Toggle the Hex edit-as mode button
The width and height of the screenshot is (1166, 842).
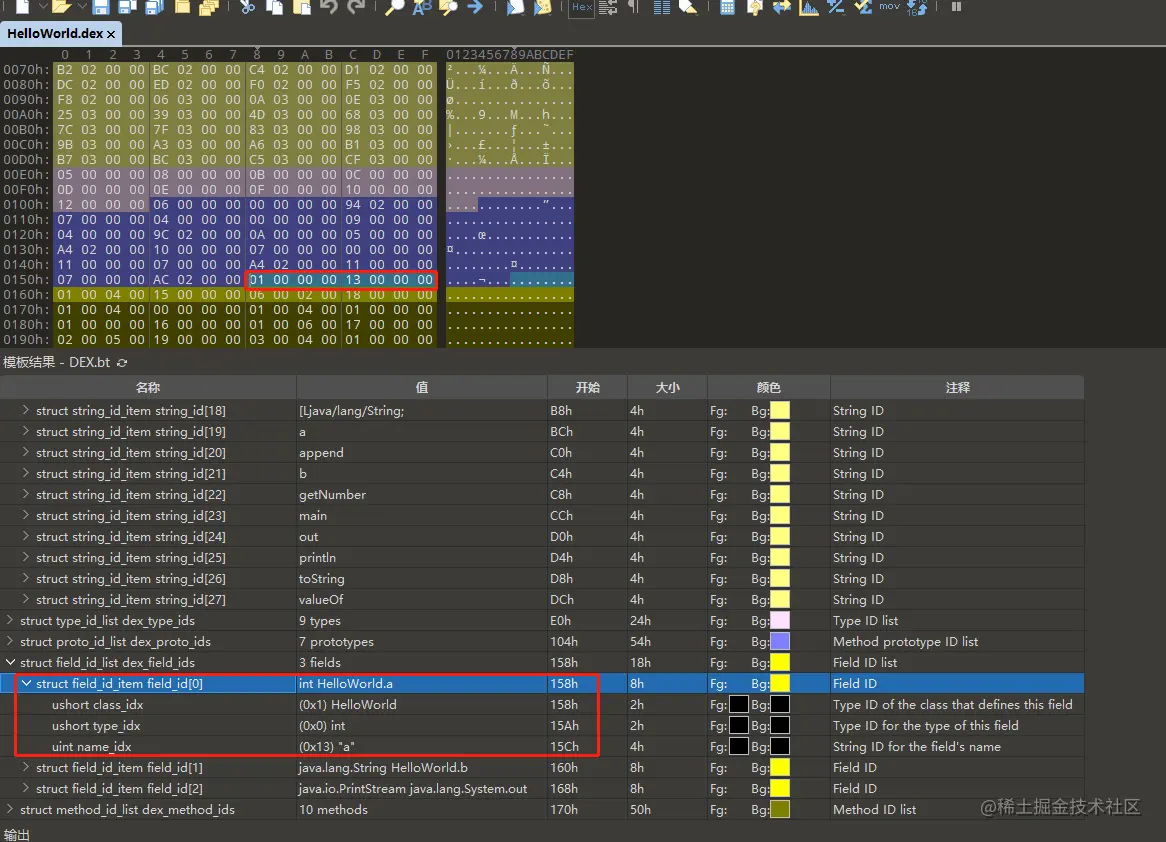pos(582,7)
